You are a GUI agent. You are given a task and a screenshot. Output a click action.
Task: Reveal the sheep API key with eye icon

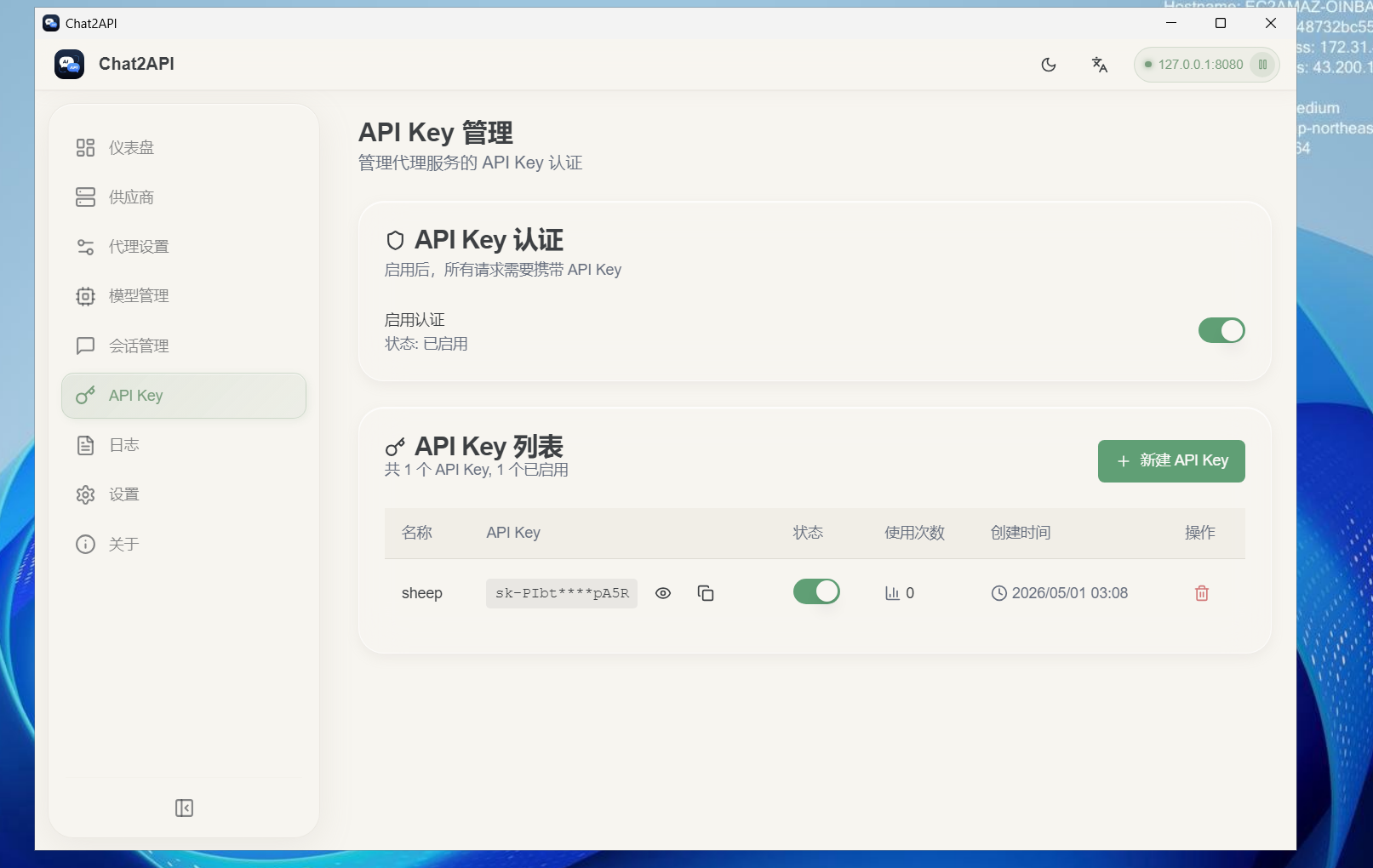coord(663,593)
